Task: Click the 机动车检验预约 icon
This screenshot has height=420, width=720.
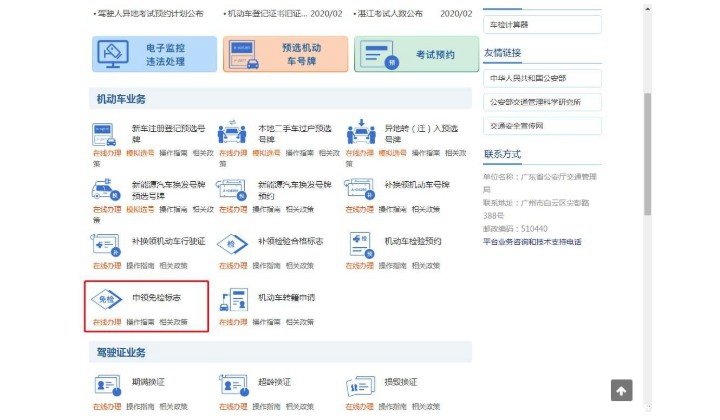Action: [359, 244]
